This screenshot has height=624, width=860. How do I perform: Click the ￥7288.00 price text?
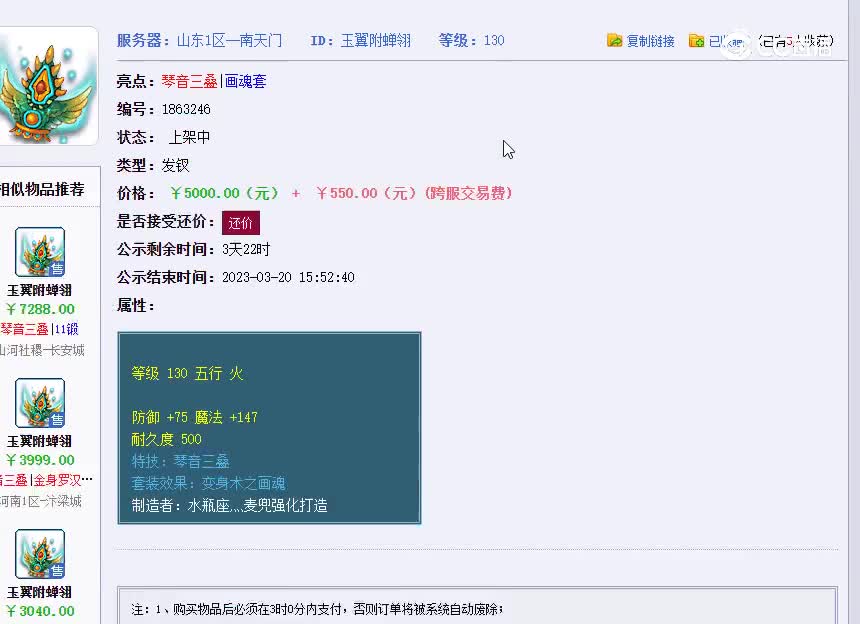pos(40,309)
